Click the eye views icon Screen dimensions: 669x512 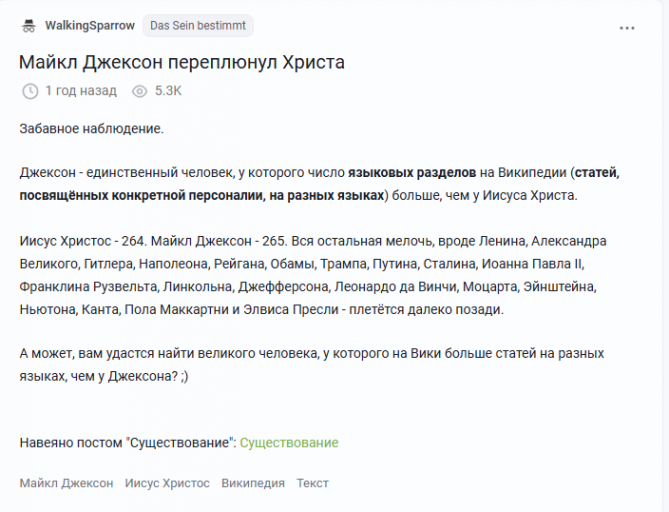pyautogui.click(x=140, y=91)
